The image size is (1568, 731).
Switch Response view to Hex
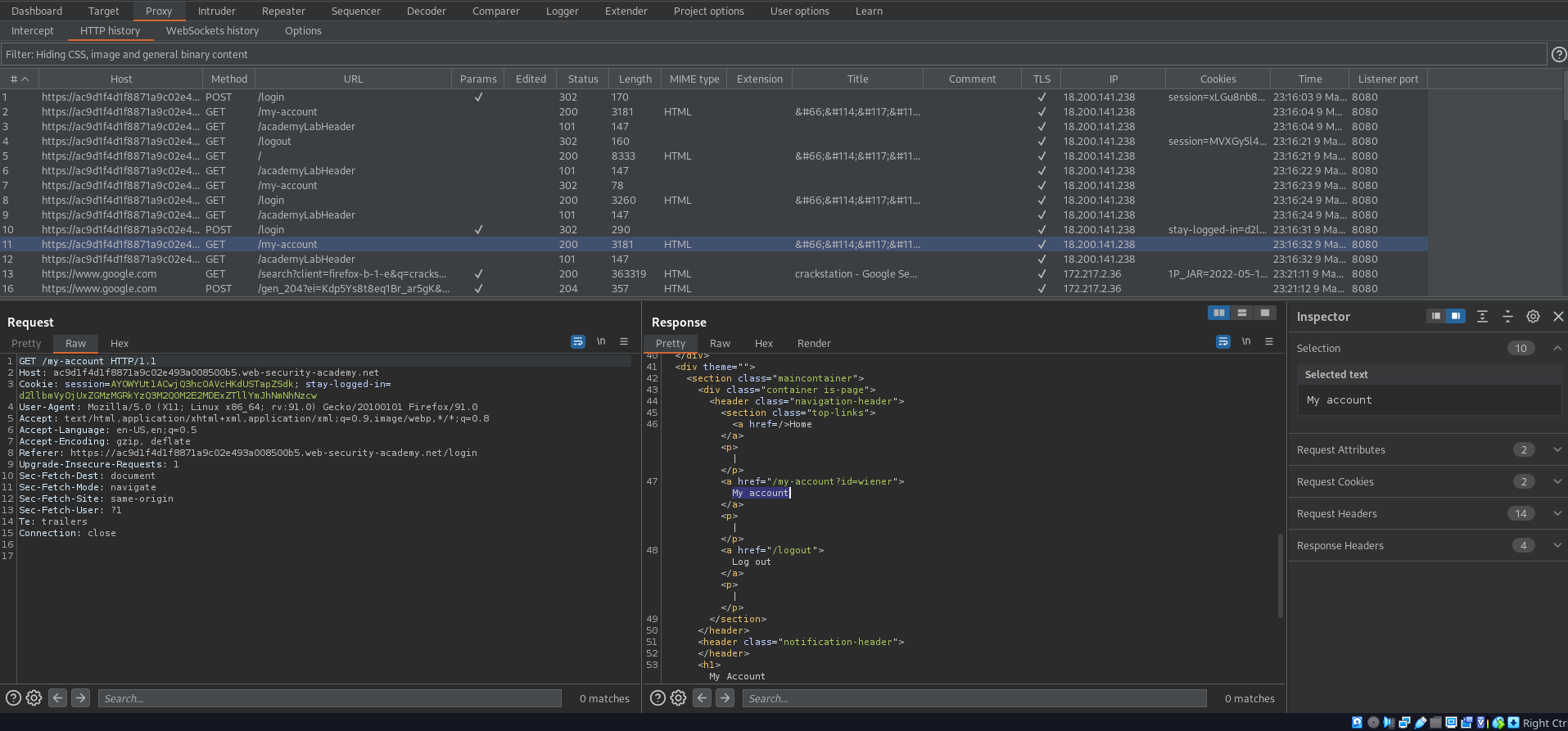point(764,343)
